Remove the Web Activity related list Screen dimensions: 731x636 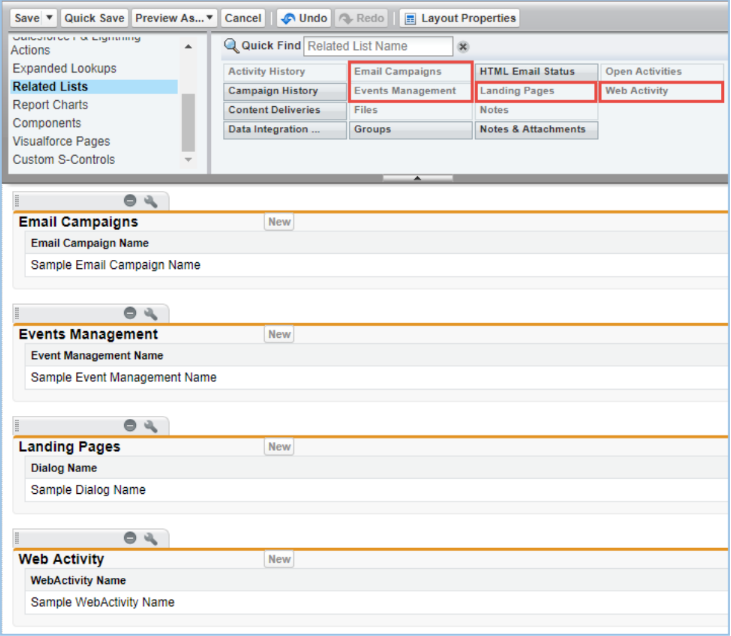click(x=130, y=538)
